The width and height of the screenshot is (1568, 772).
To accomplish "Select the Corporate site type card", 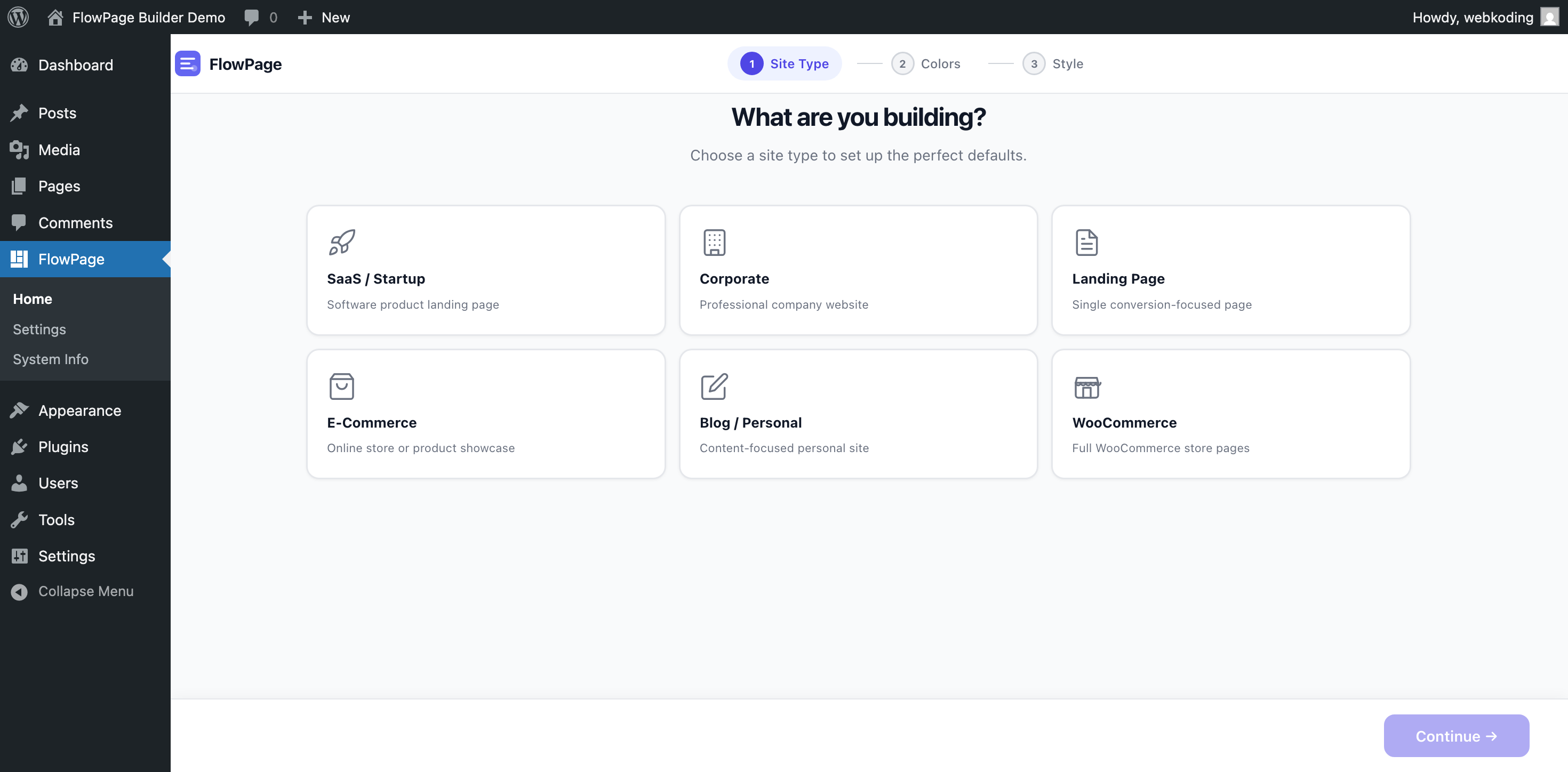I will 858,270.
